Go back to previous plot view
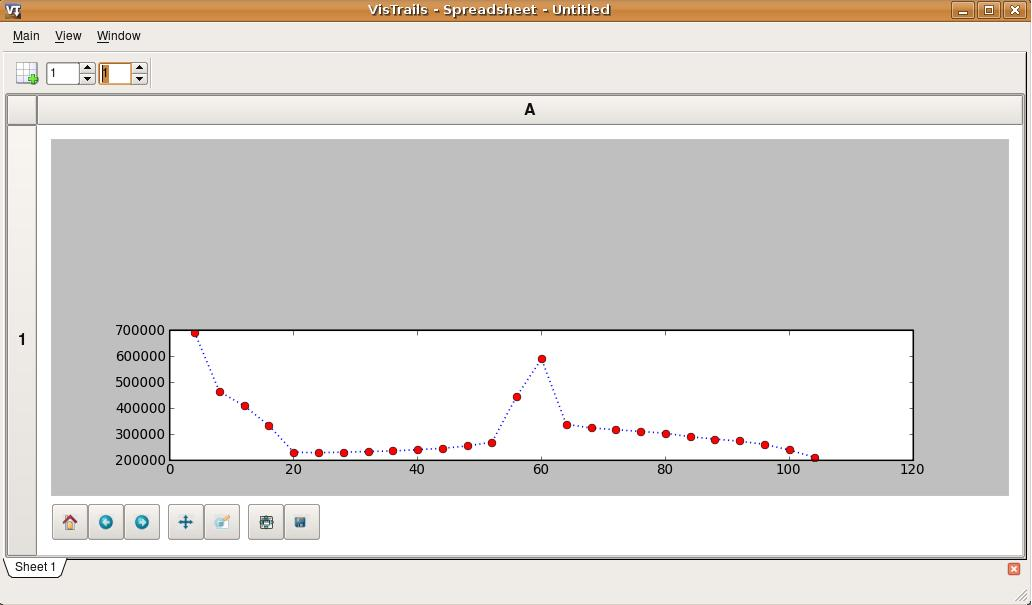1032x605 pixels. point(106,522)
